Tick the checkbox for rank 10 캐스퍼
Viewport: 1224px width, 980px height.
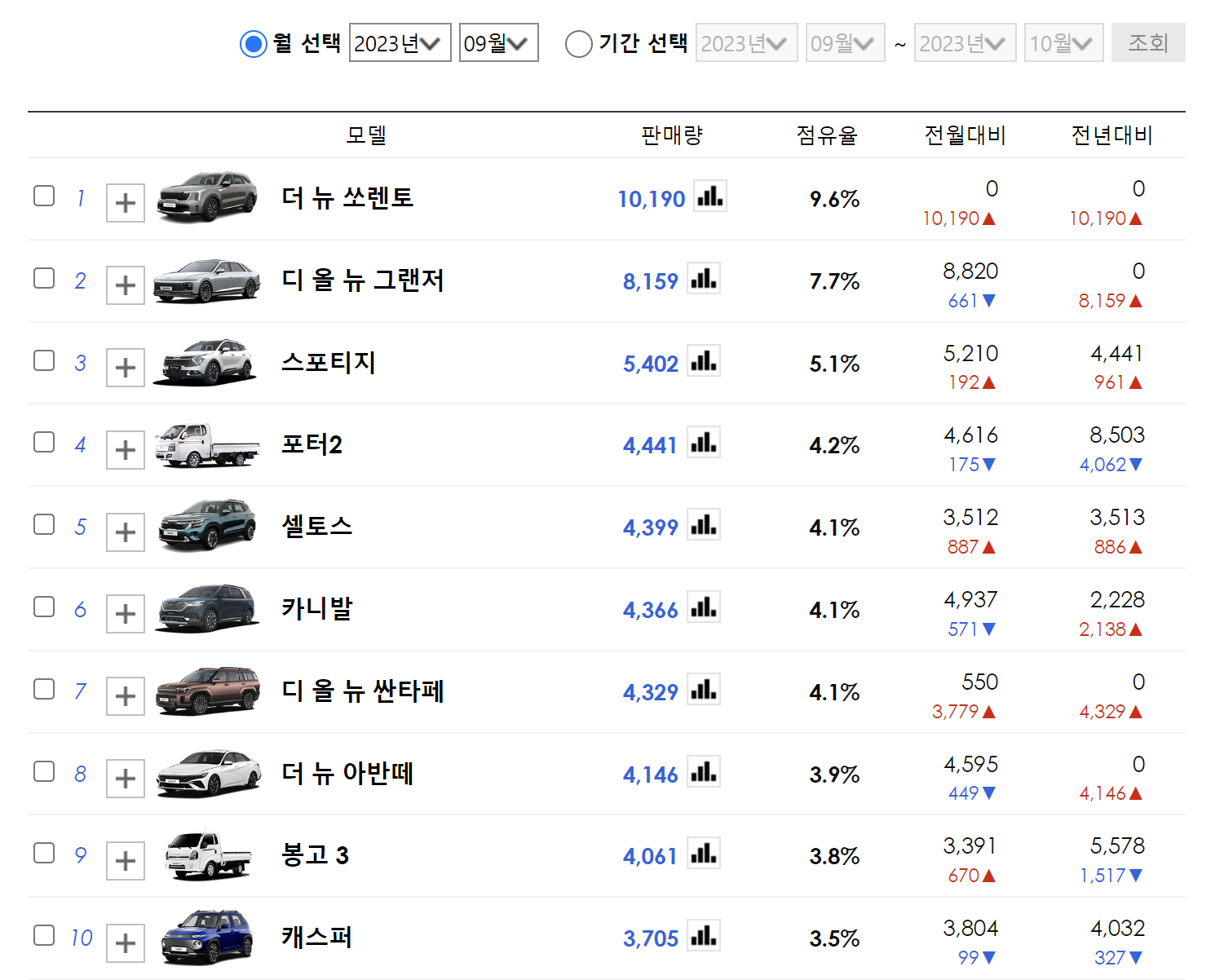tap(44, 935)
